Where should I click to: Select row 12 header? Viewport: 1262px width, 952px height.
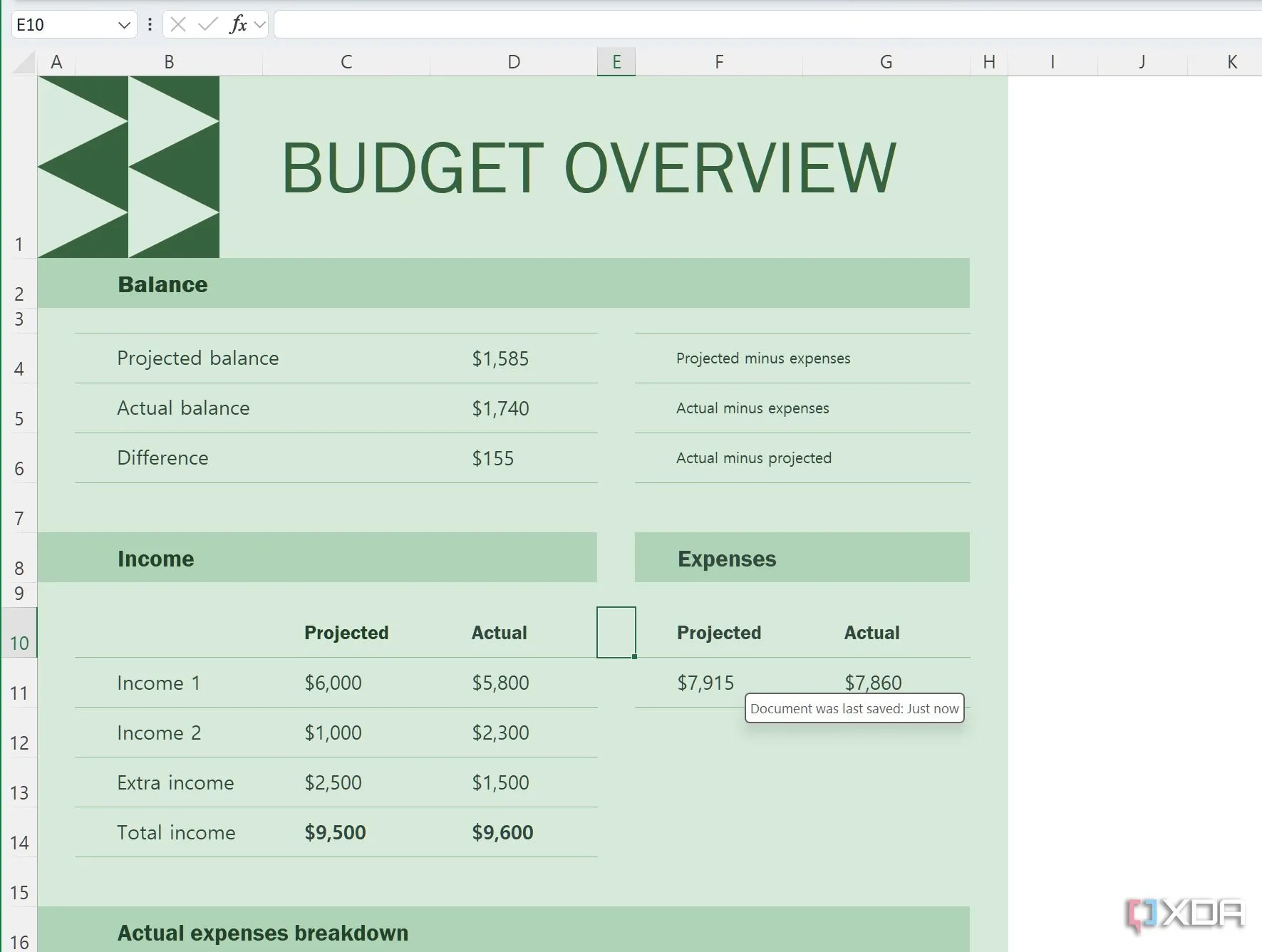(19, 732)
